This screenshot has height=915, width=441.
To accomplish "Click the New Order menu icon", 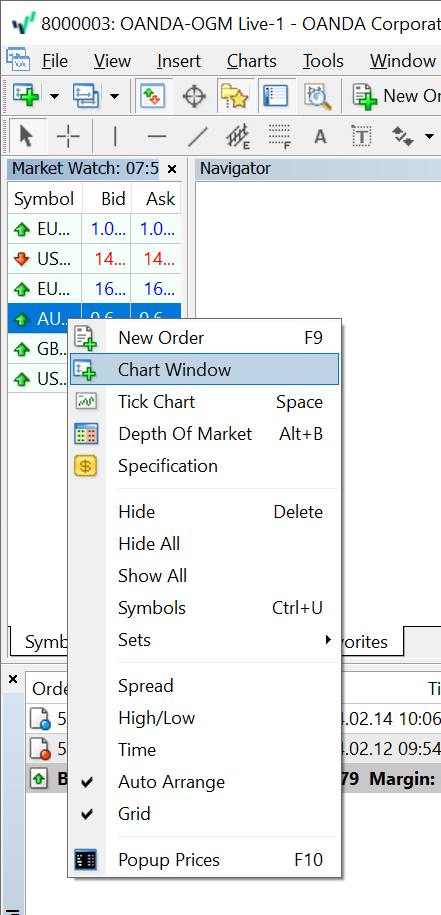I will (x=86, y=338).
